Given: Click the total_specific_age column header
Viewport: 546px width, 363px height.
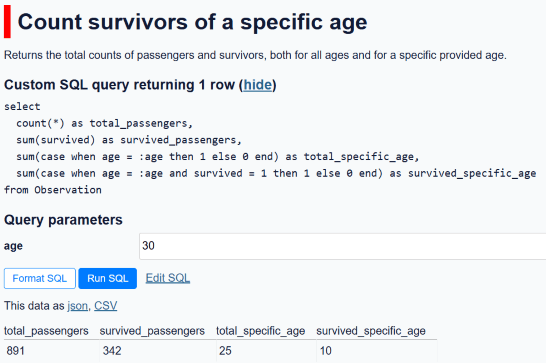Looking at the screenshot, I should pos(260,331).
